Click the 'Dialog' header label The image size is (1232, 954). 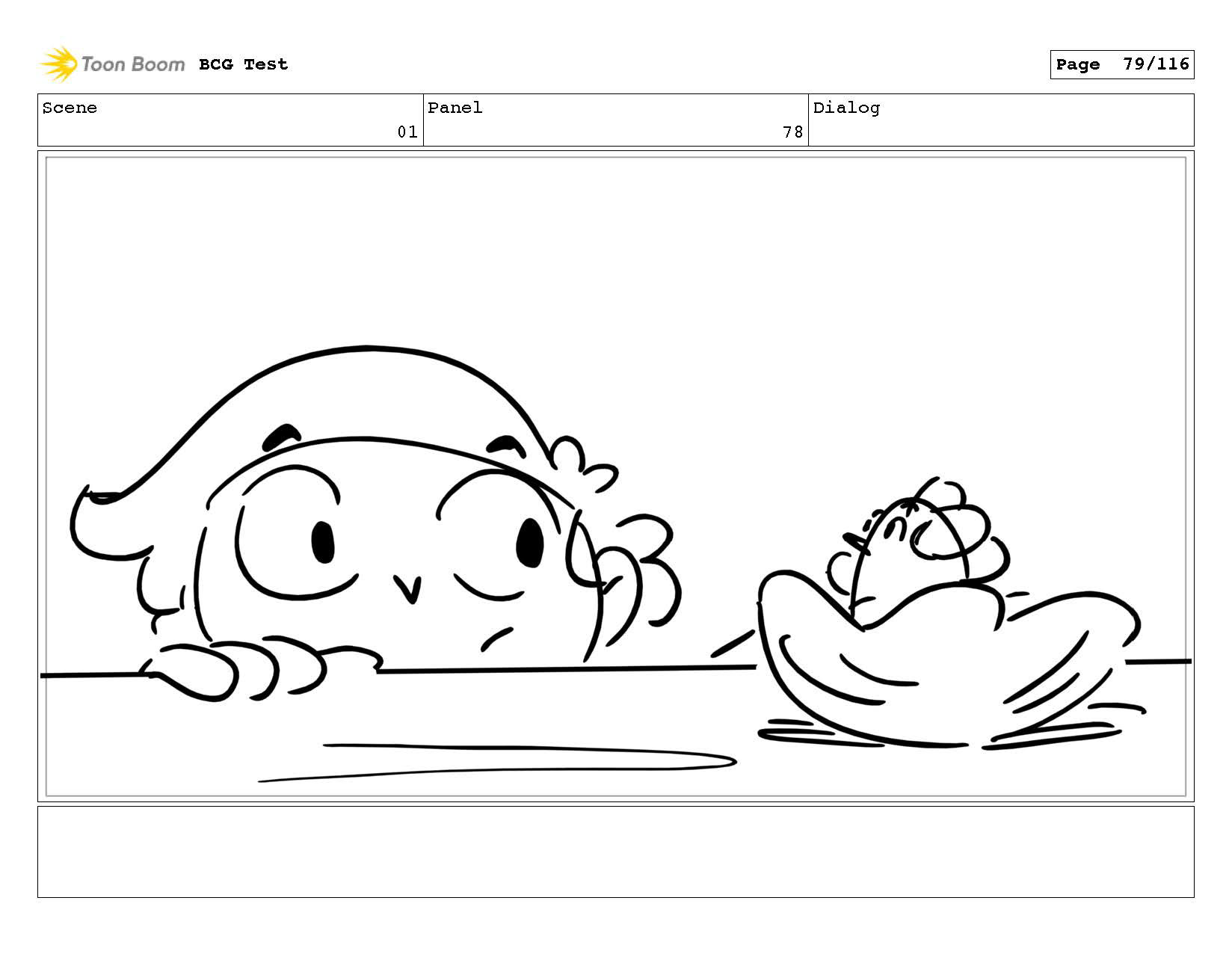coord(846,108)
